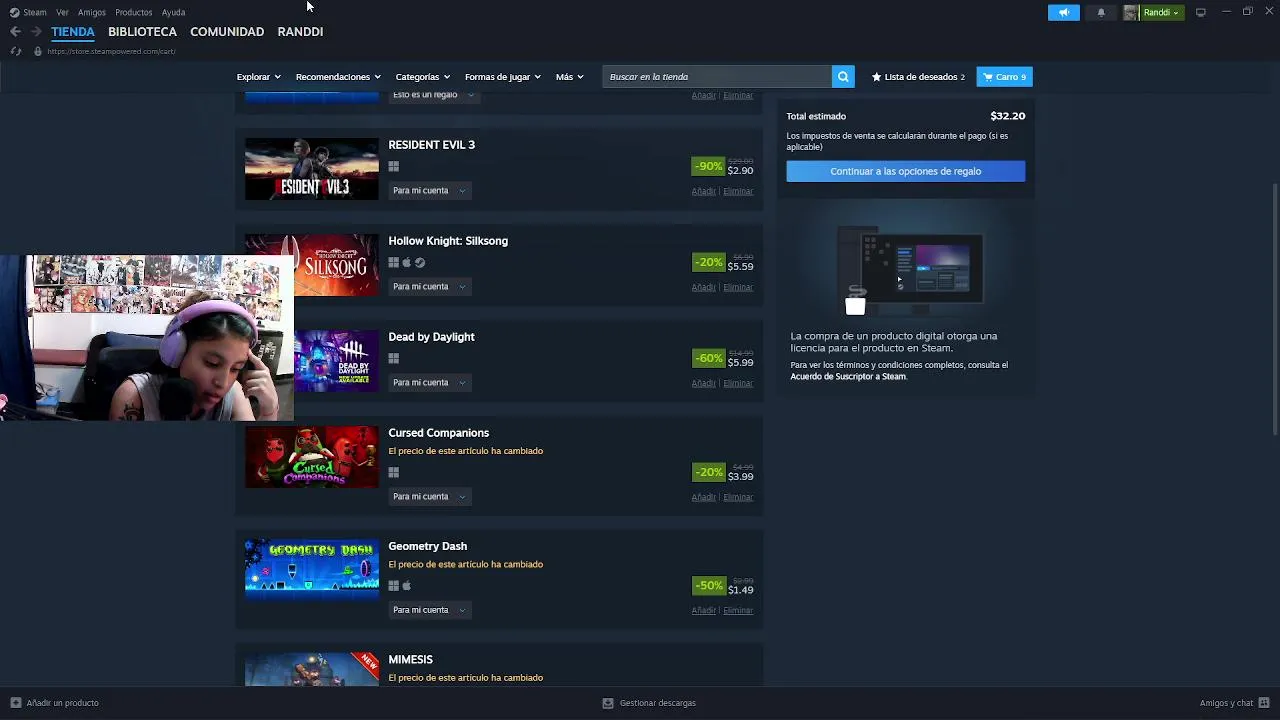Go forward with the right arrow
The image size is (1280, 720).
(36, 32)
